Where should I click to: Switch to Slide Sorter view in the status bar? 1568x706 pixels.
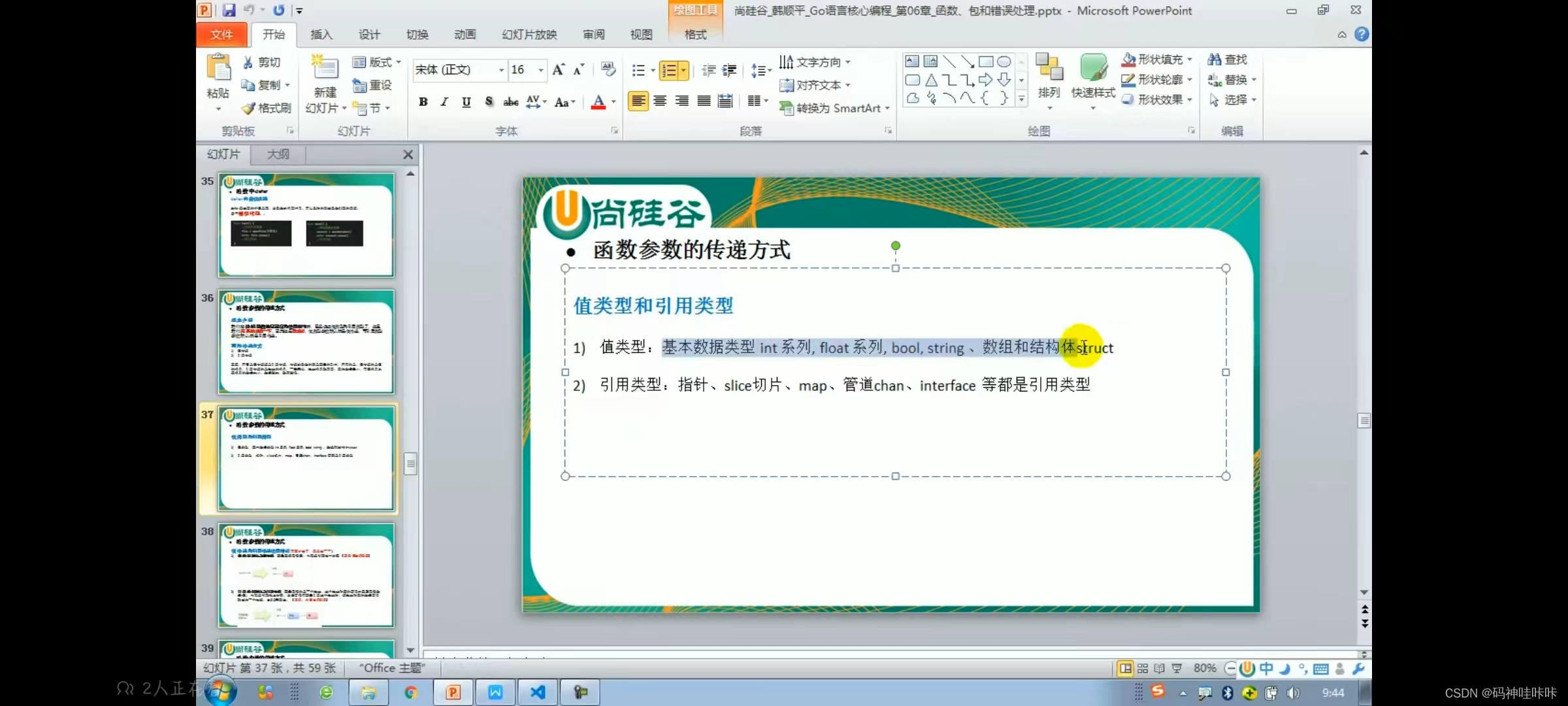(x=1143, y=668)
